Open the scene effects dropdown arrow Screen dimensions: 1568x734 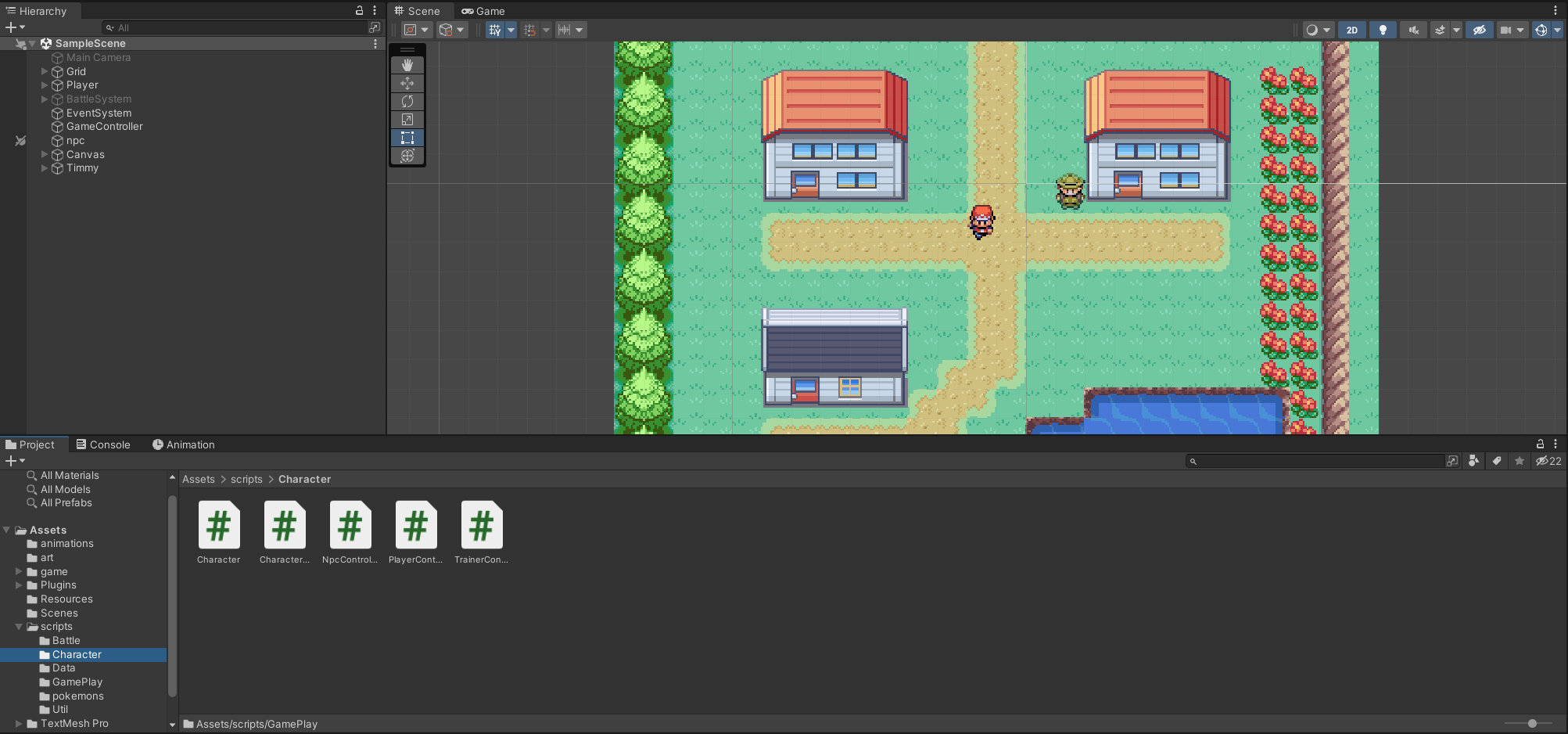(1456, 30)
